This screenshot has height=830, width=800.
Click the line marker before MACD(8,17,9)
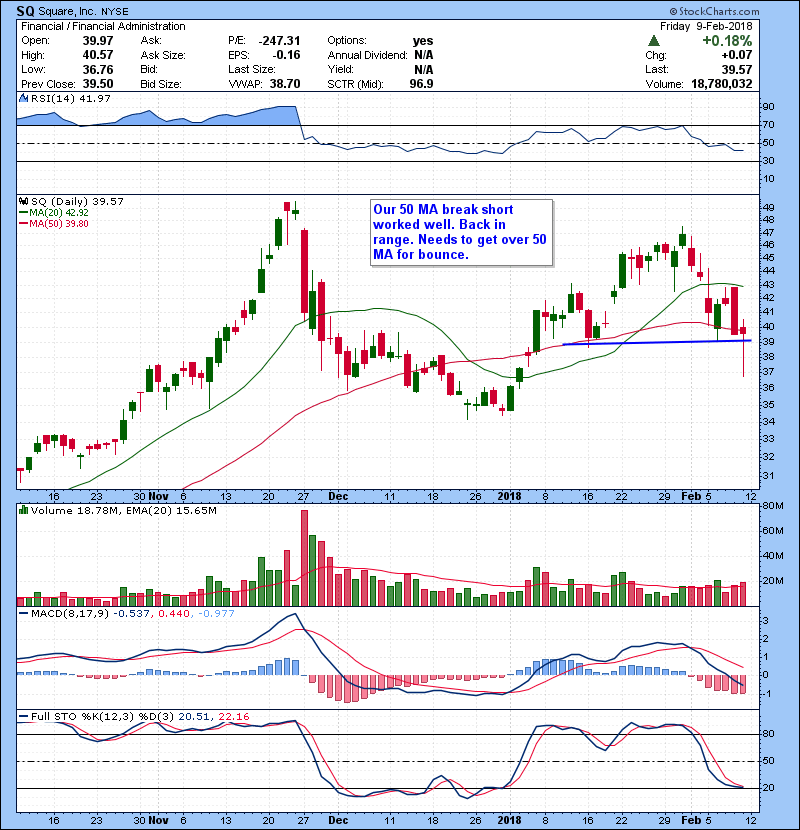tap(23, 614)
